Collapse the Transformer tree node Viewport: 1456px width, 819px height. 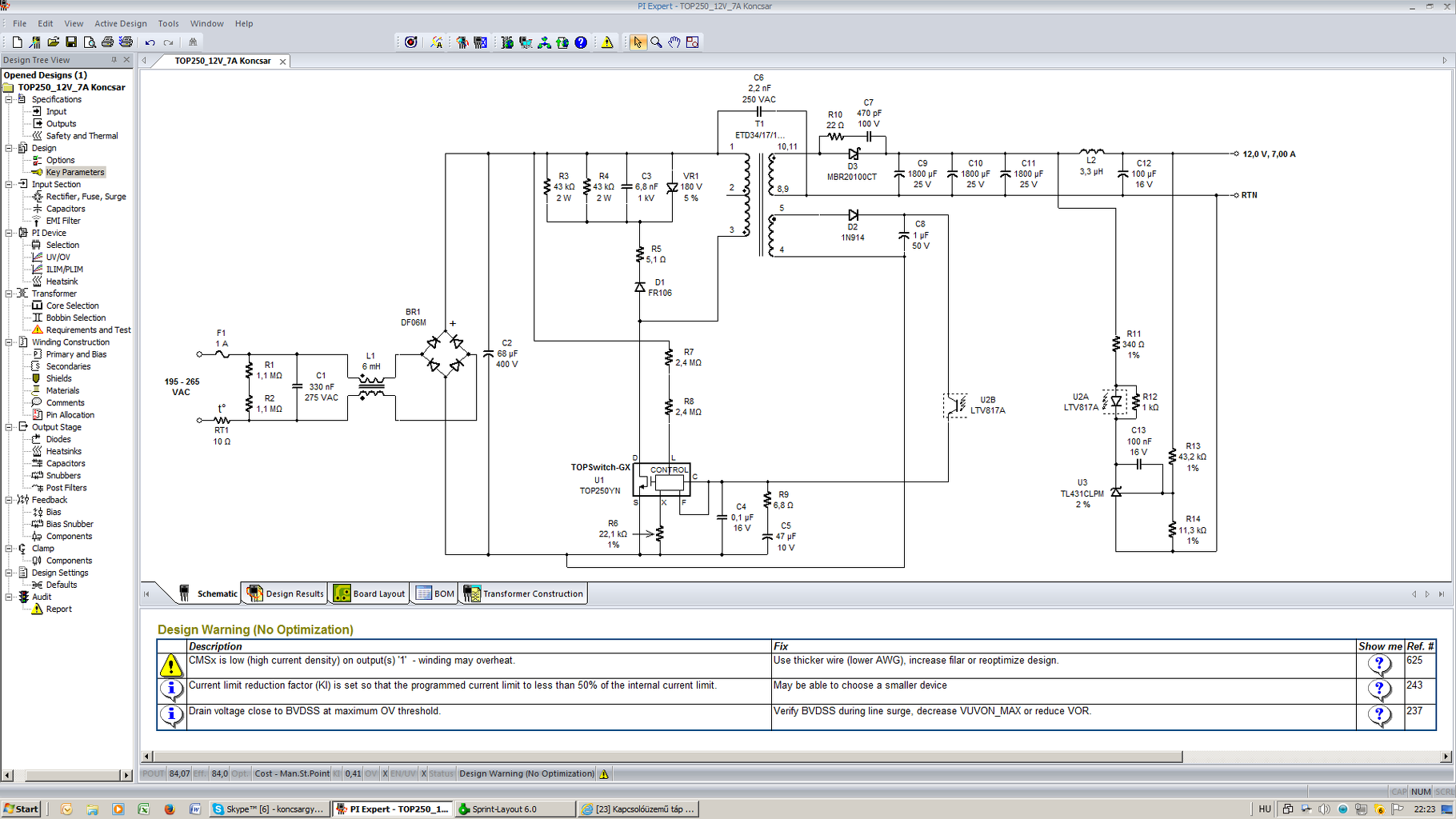(9, 294)
